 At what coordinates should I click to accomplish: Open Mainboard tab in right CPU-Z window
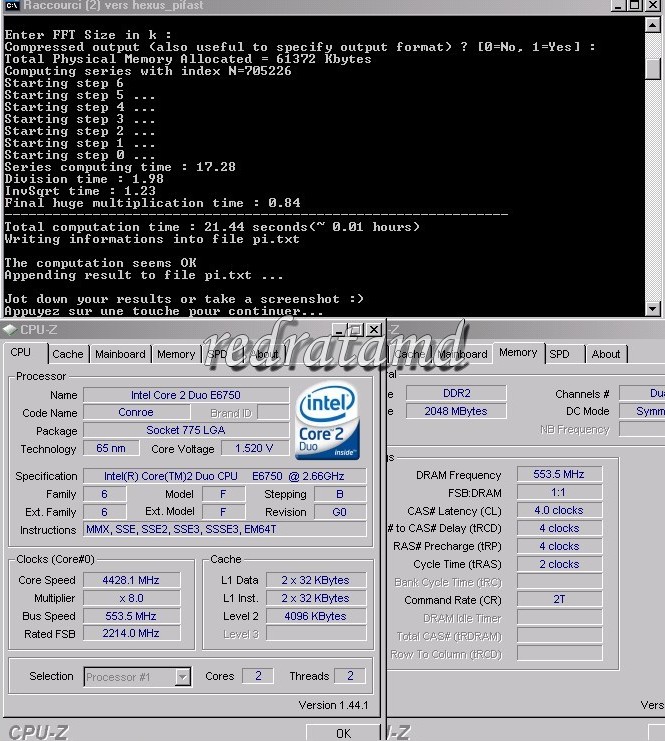click(x=463, y=354)
